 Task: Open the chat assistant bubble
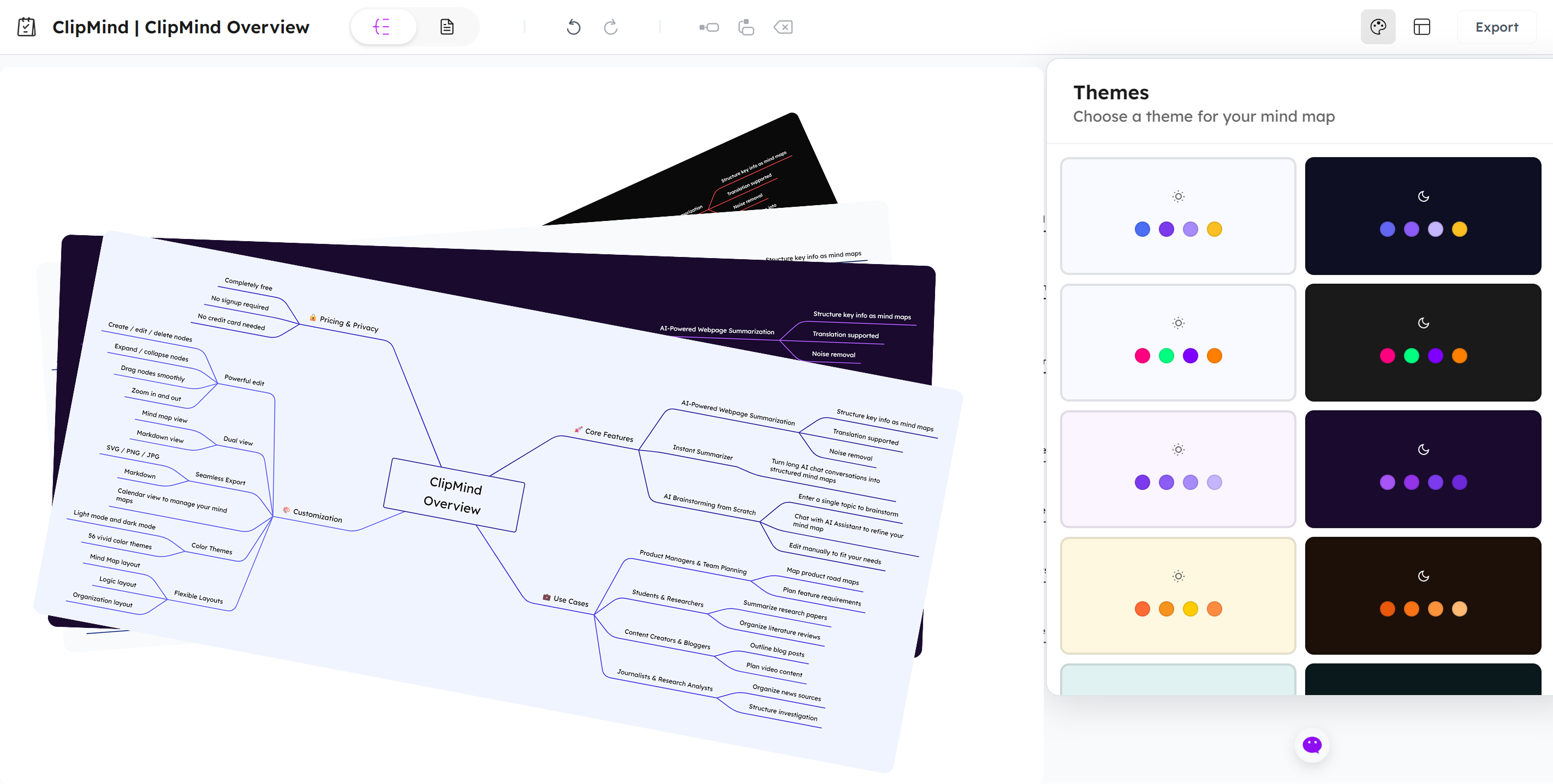coord(1312,745)
